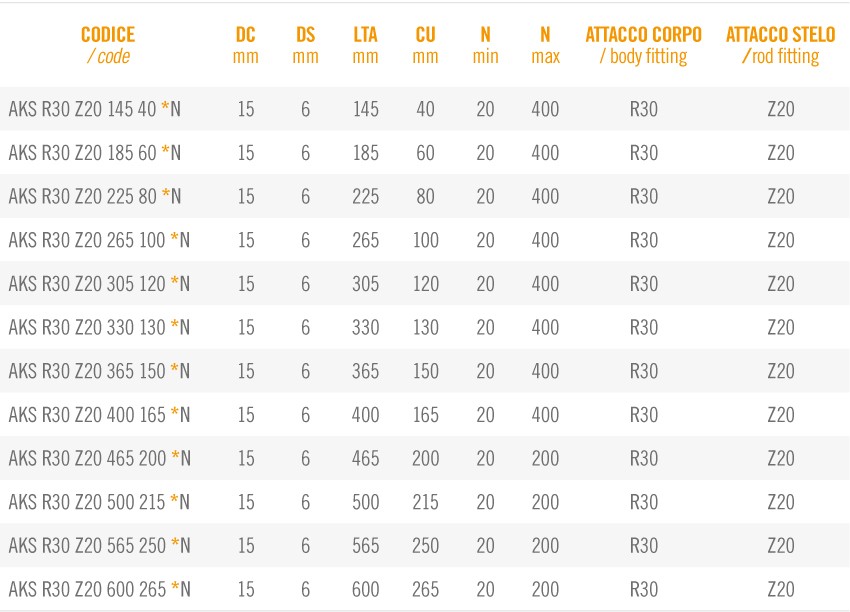Image resolution: width=850 pixels, height=612 pixels.
Task: Click the ATTACCO STELO rod fitting header
Action: tap(781, 45)
